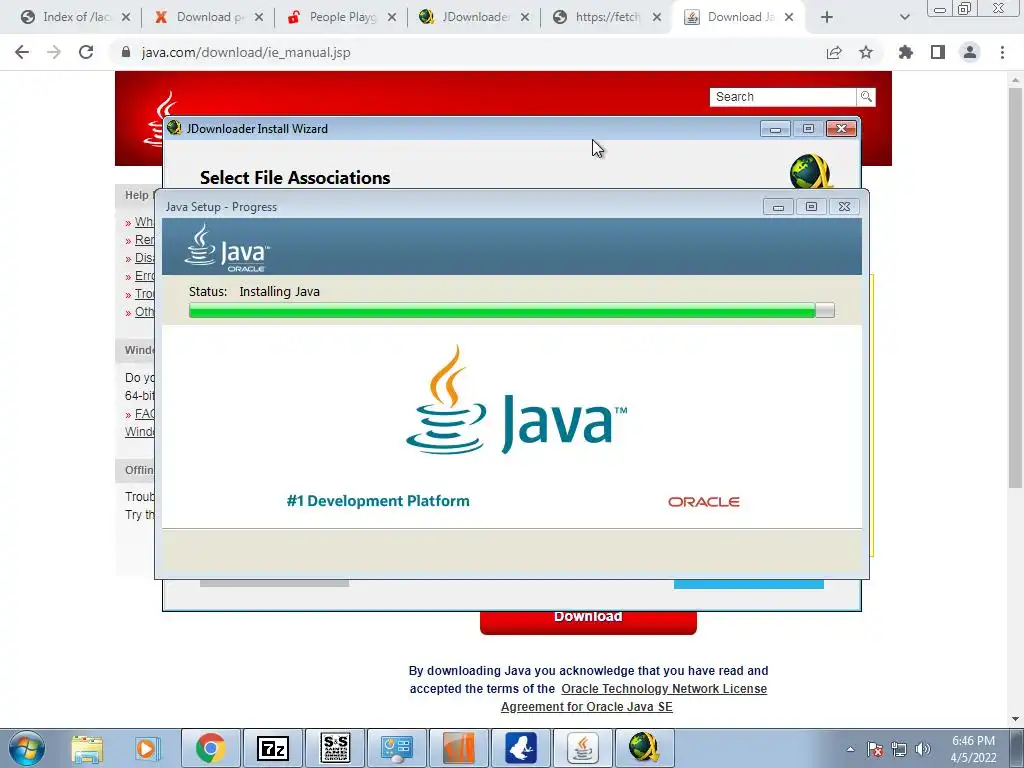Click the Chrome forward arrow

click(54, 52)
